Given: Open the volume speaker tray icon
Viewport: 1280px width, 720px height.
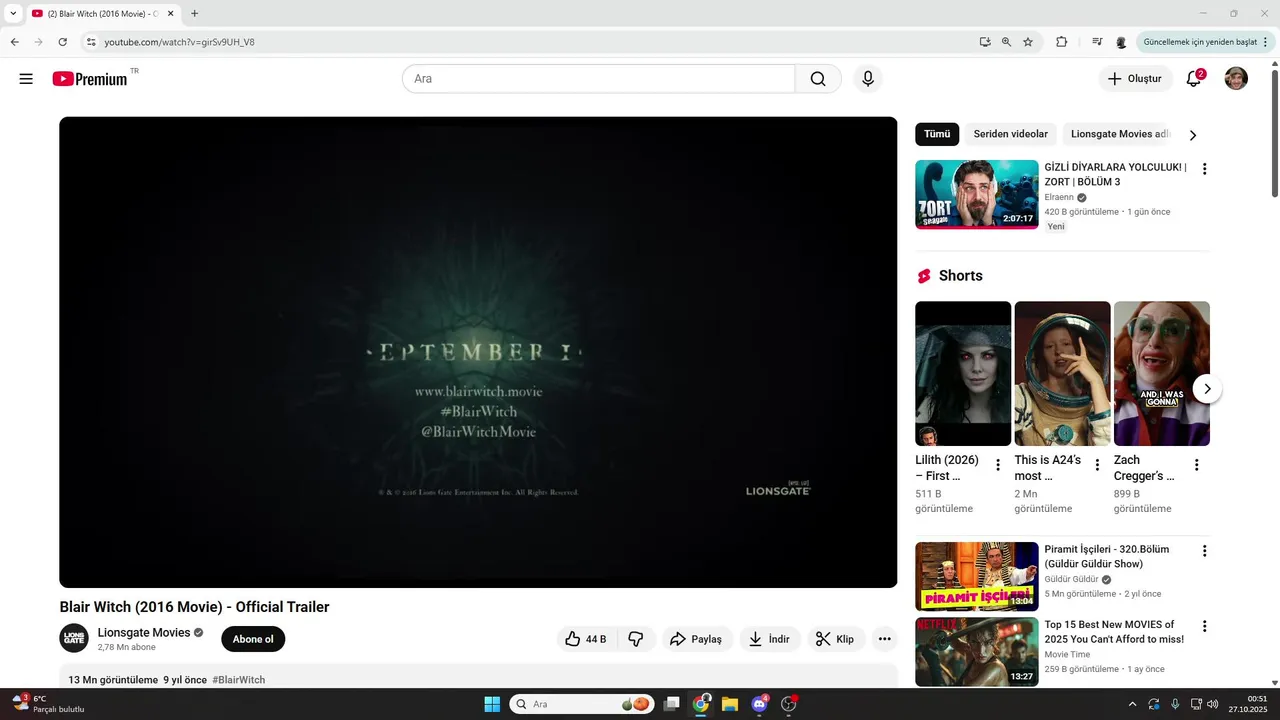Looking at the screenshot, I should pyautogui.click(x=1213, y=704).
